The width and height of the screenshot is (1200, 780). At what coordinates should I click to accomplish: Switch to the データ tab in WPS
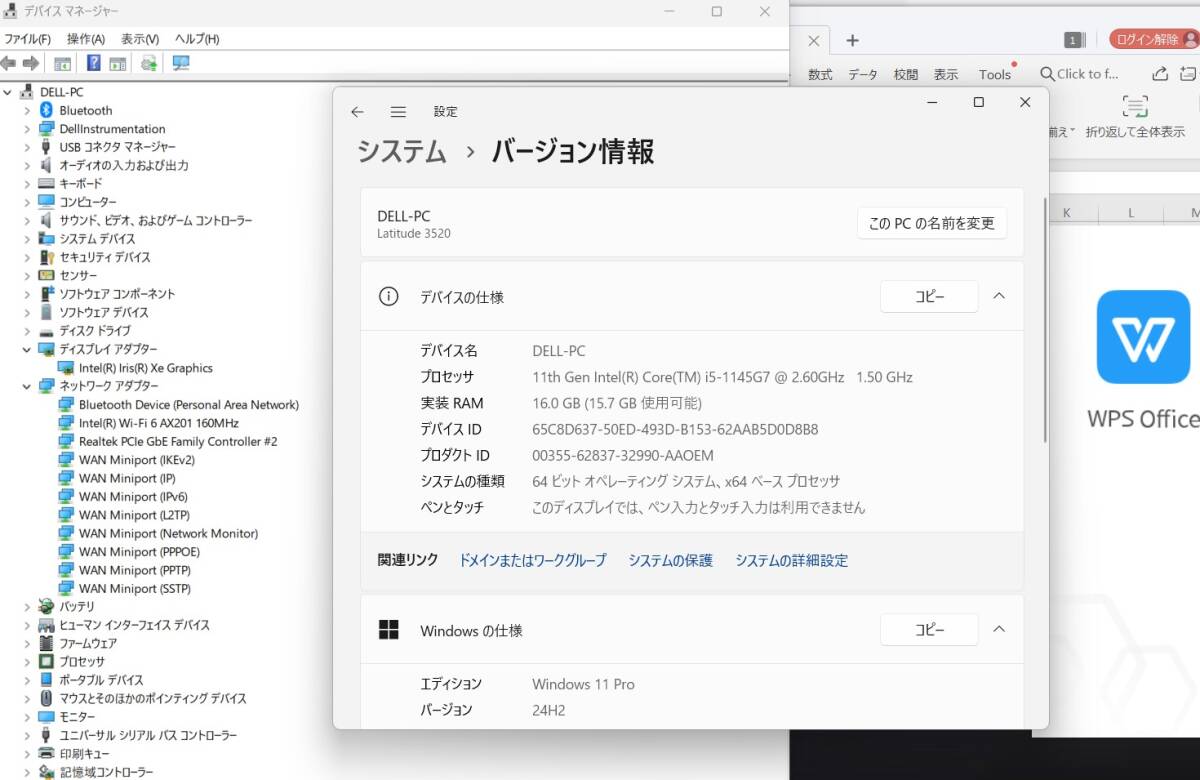coord(863,74)
